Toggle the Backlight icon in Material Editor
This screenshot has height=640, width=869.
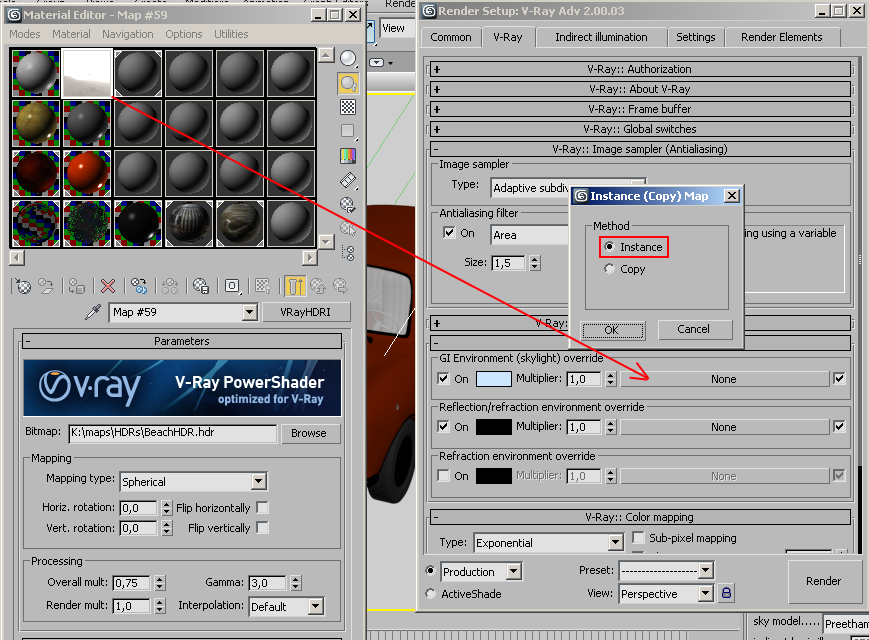(x=348, y=83)
